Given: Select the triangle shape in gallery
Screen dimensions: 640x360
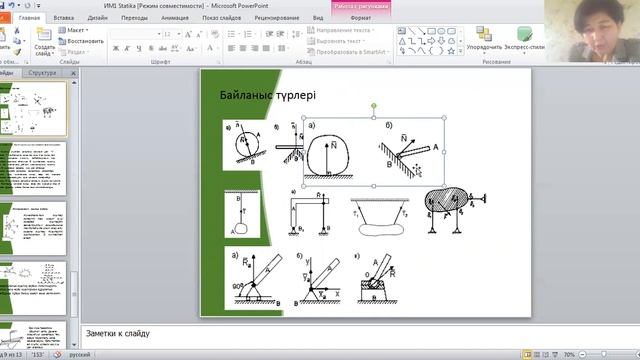Looking at the screenshot, I should [x=402, y=41].
